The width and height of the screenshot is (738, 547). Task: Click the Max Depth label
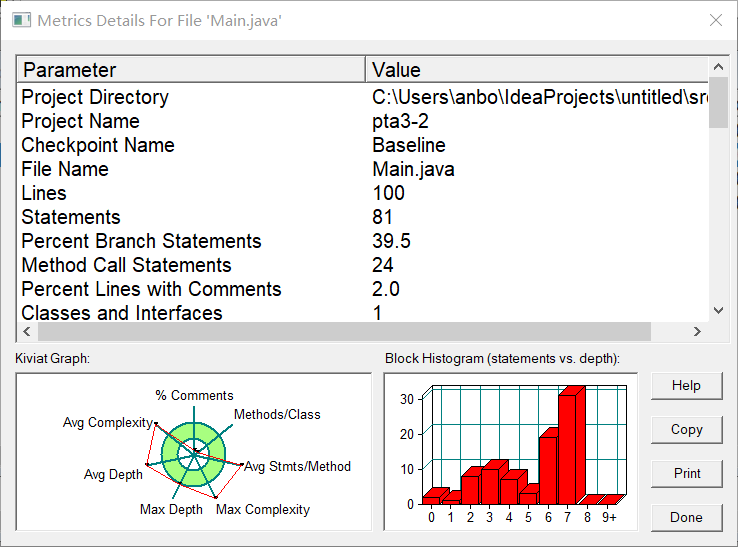pyautogui.click(x=171, y=510)
